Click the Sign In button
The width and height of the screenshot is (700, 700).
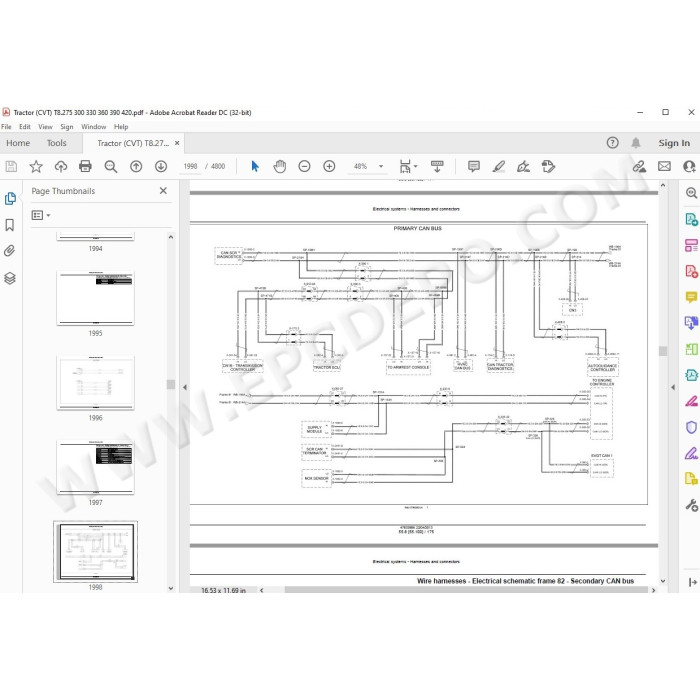[674, 143]
